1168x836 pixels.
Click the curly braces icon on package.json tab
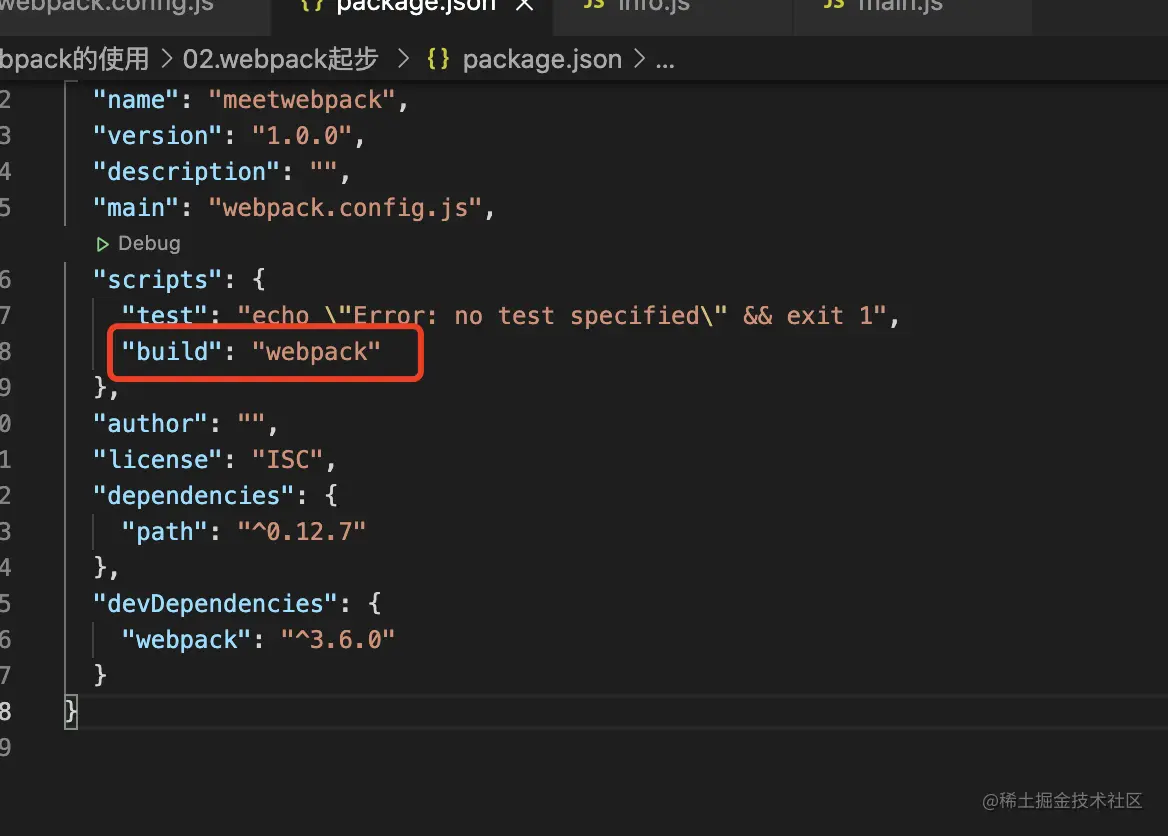[x=311, y=6]
